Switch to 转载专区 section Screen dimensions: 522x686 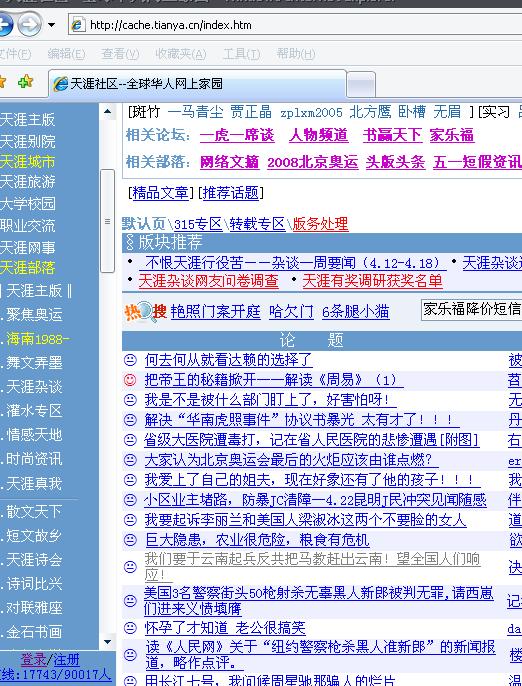pos(257,224)
